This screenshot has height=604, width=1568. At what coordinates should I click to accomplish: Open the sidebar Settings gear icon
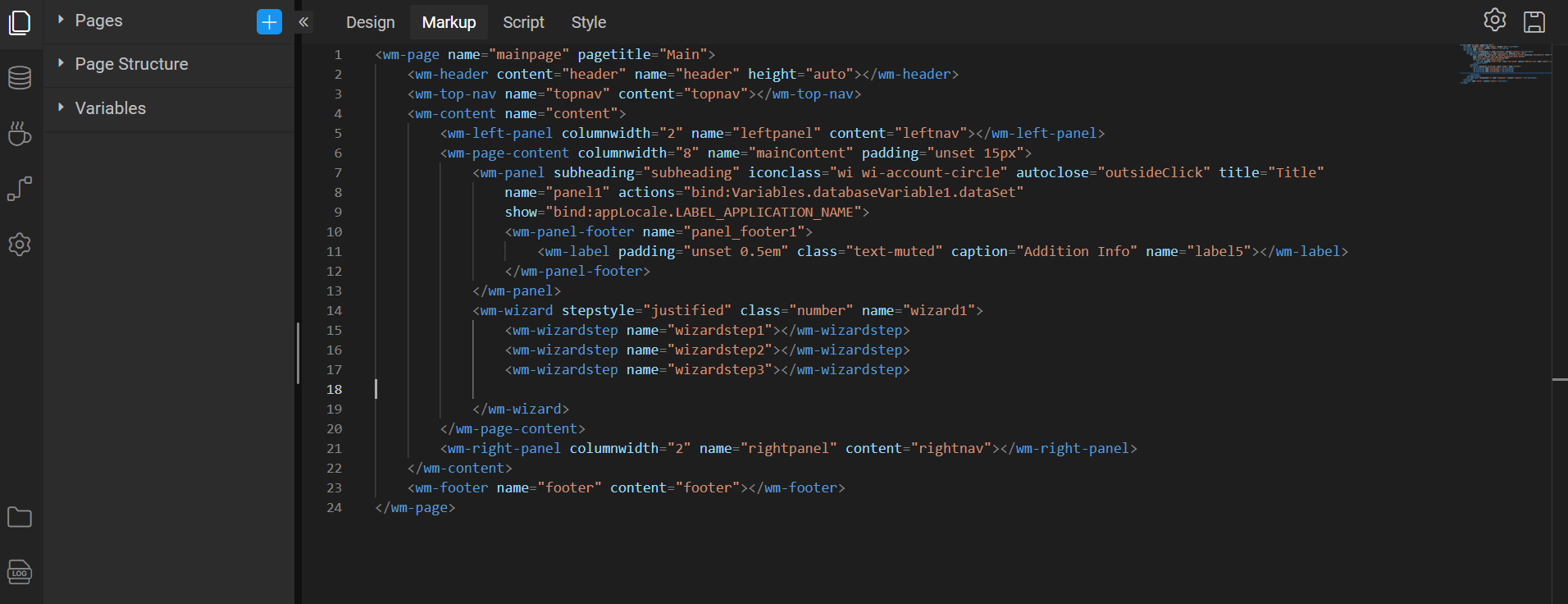click(x=20, y=245)
